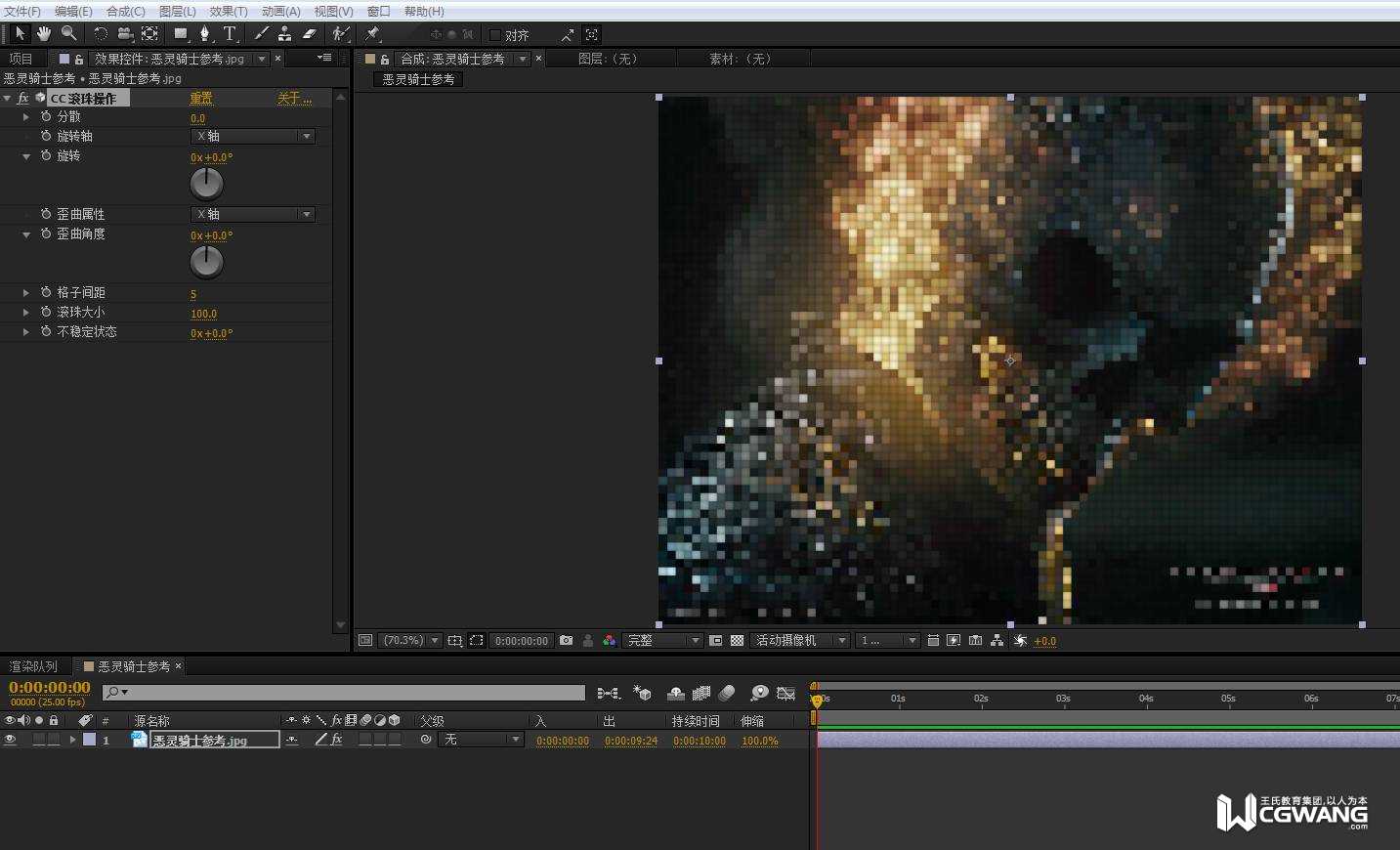This screenshot has height=850, width=1400.
Task: Click the effect controls panel scrollbar down arrow
Action: [x=340, y=625]
